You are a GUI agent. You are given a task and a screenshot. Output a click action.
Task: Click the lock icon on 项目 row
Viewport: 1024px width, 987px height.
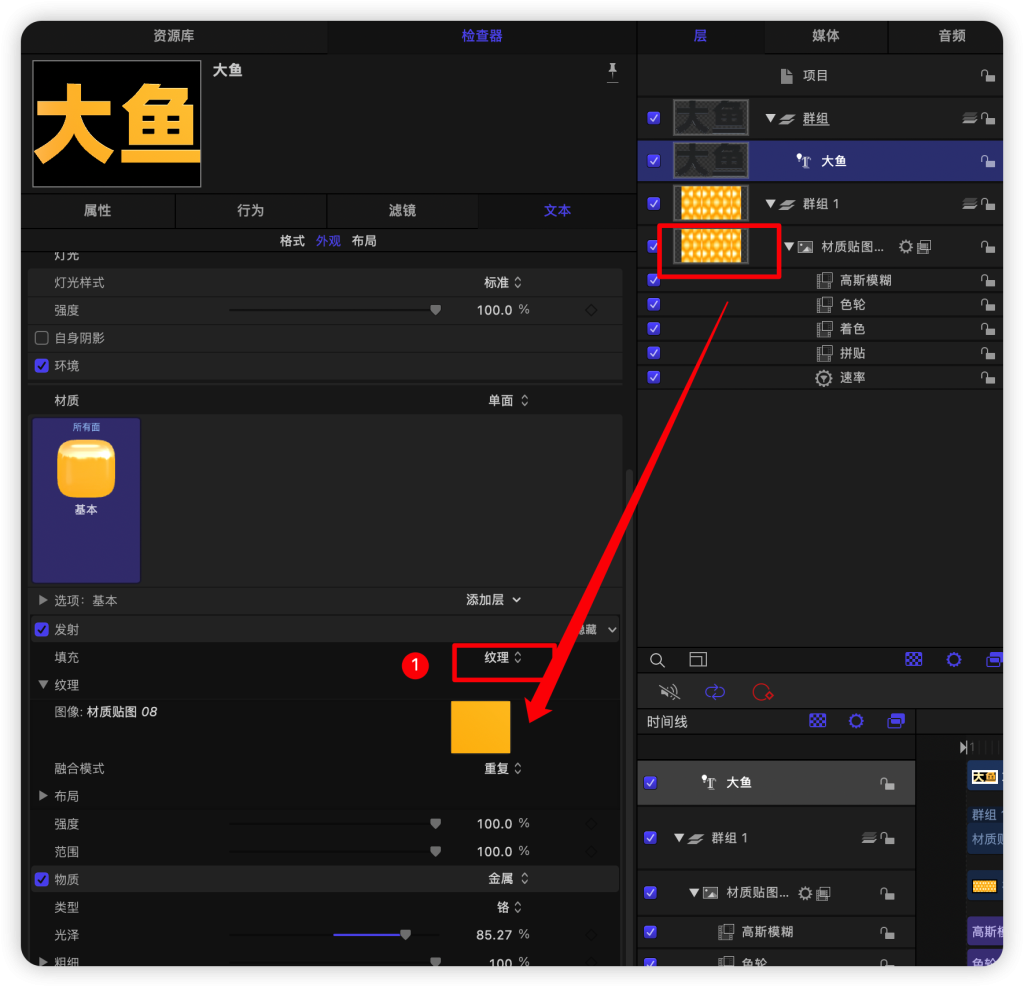pos(987,76)
